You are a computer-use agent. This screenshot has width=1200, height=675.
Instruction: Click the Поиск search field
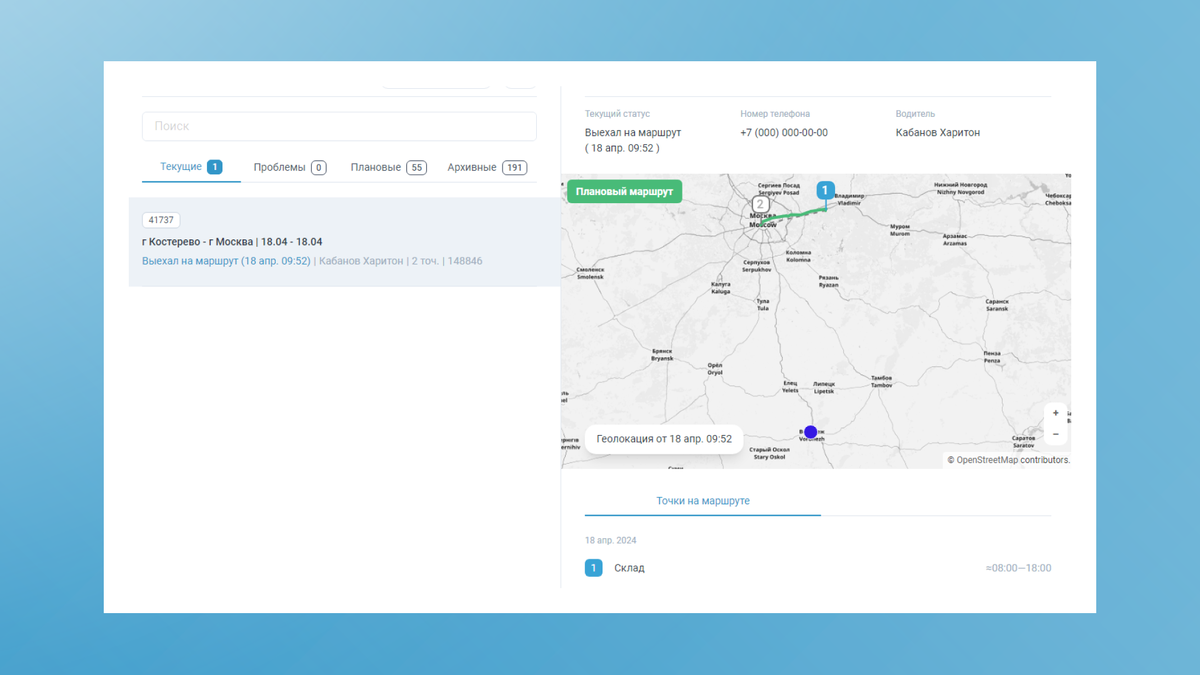339,126
